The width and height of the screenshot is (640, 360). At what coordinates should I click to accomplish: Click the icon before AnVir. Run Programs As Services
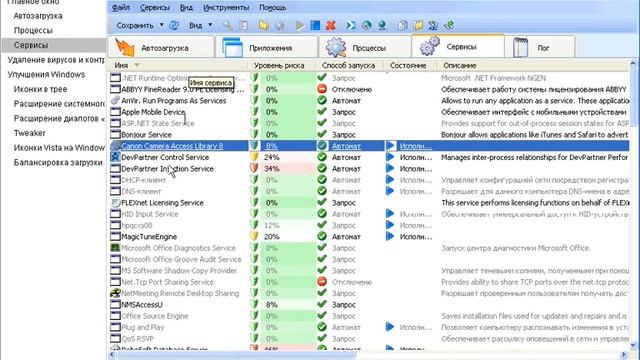115,100
